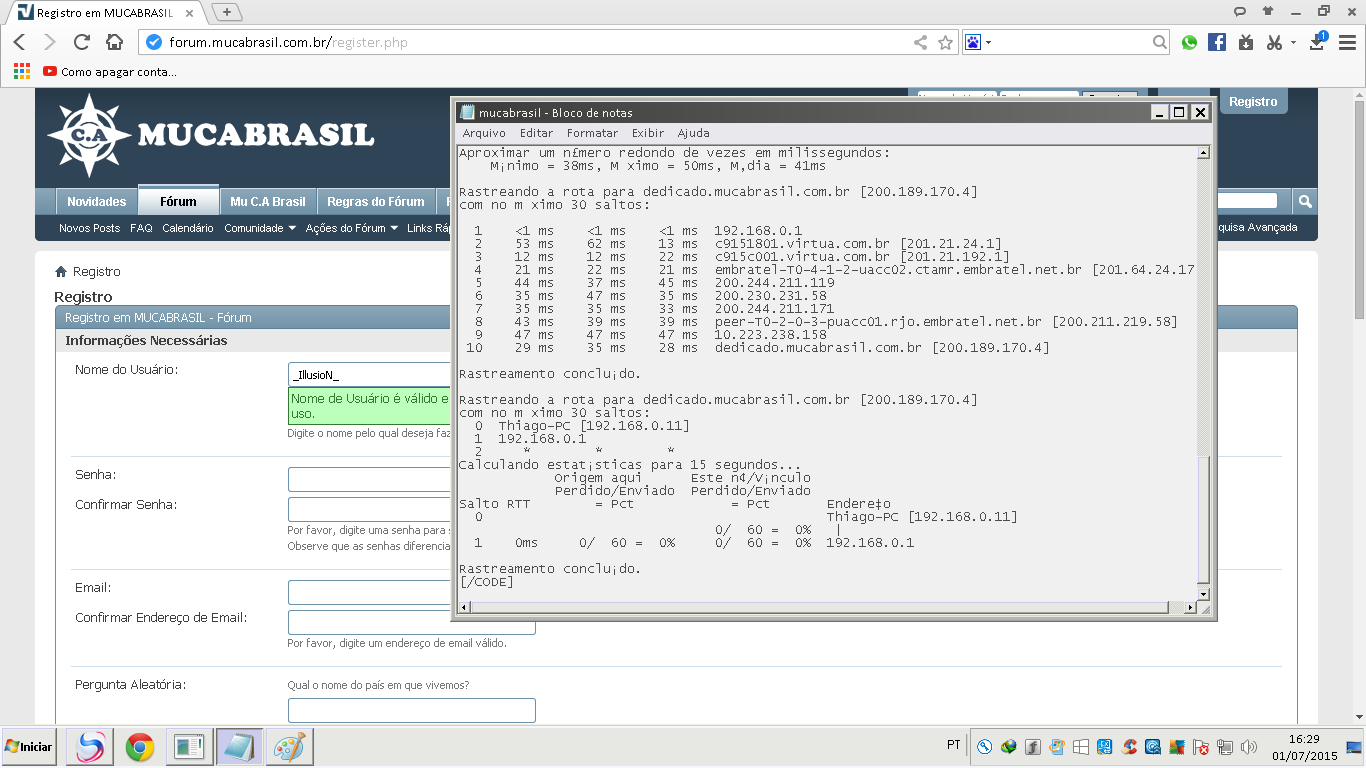Click into the Senha password field
The image size is (1366, 768).
370,479
